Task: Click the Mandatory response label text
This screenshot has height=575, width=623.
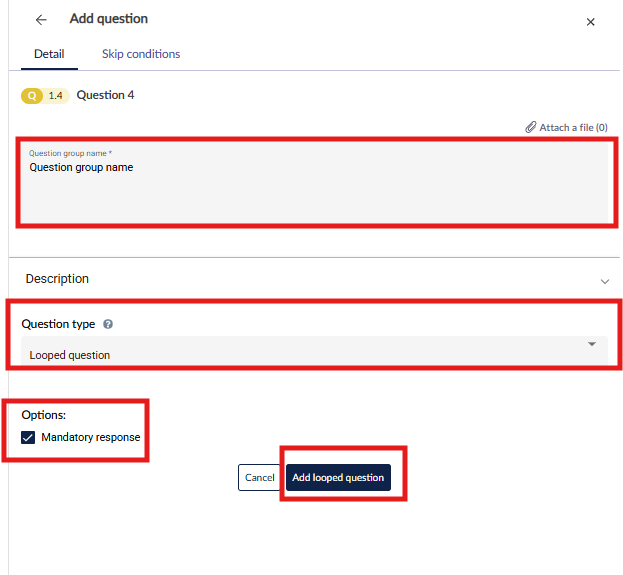Action: [x=90, y=437]
